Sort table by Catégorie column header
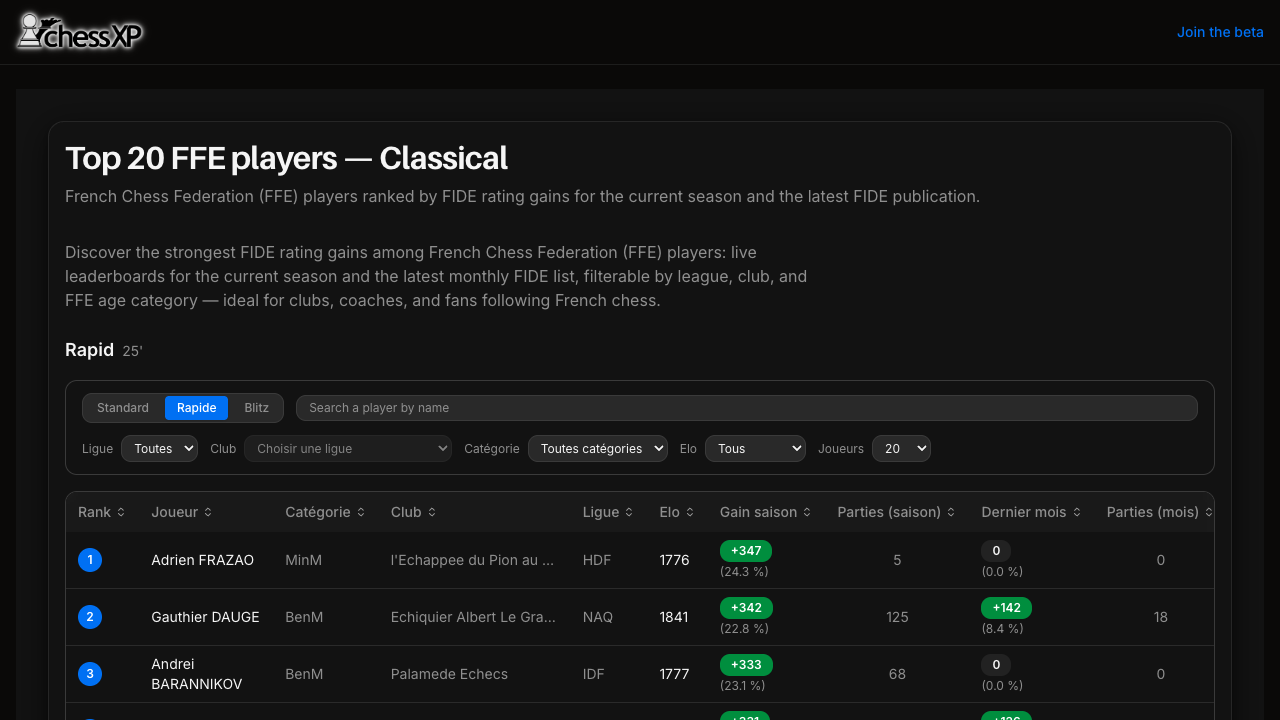1280x720 pixels. (x=325, y=512)
